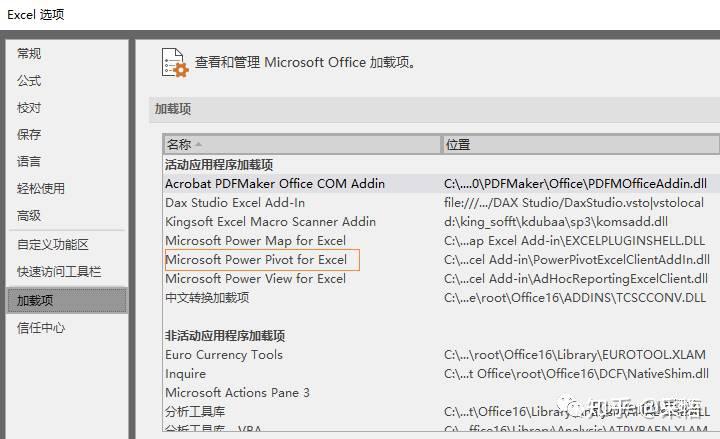Image resolution: width=720 pixels, height=439 pixels.
Task: Open the 常规 category
Action: tap(30, 53)
